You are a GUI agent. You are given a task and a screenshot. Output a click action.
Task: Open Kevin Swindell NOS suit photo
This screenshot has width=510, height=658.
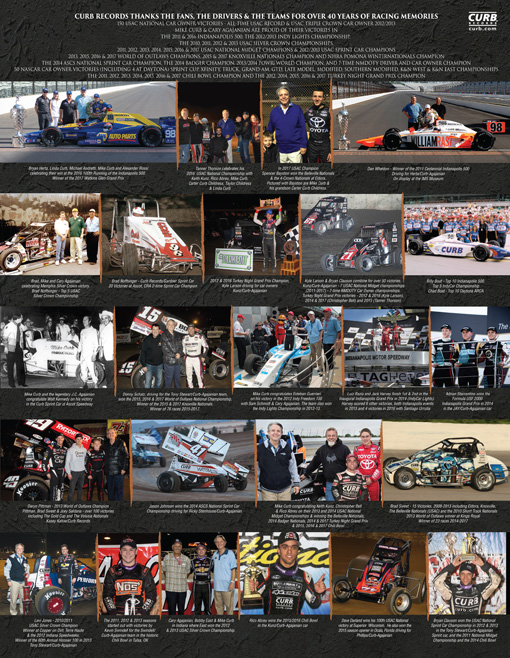pyautogui.click(x=128, y=574)
